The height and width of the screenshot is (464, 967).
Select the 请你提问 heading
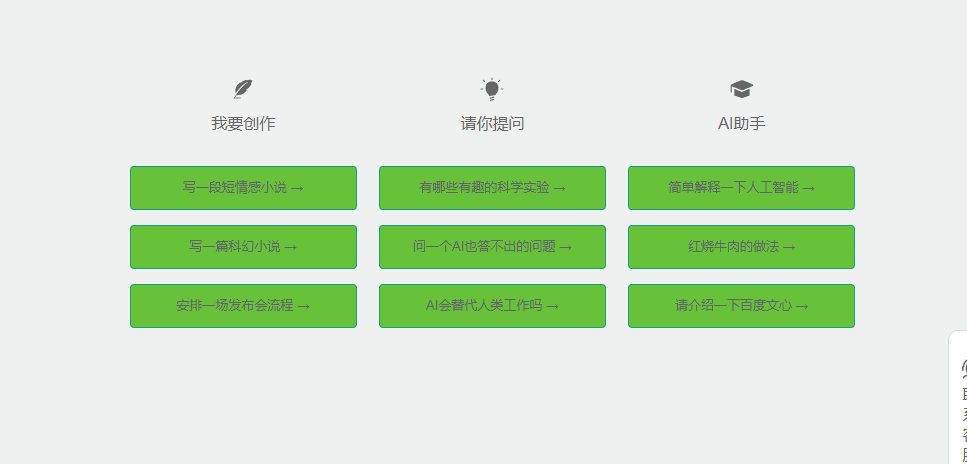click(492, 123)
